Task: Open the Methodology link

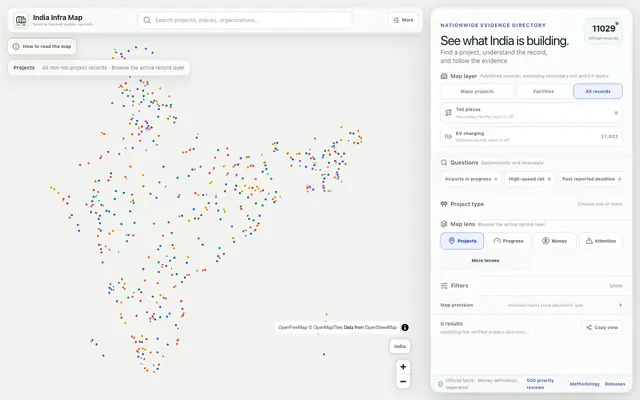Action: click(584, 384)
